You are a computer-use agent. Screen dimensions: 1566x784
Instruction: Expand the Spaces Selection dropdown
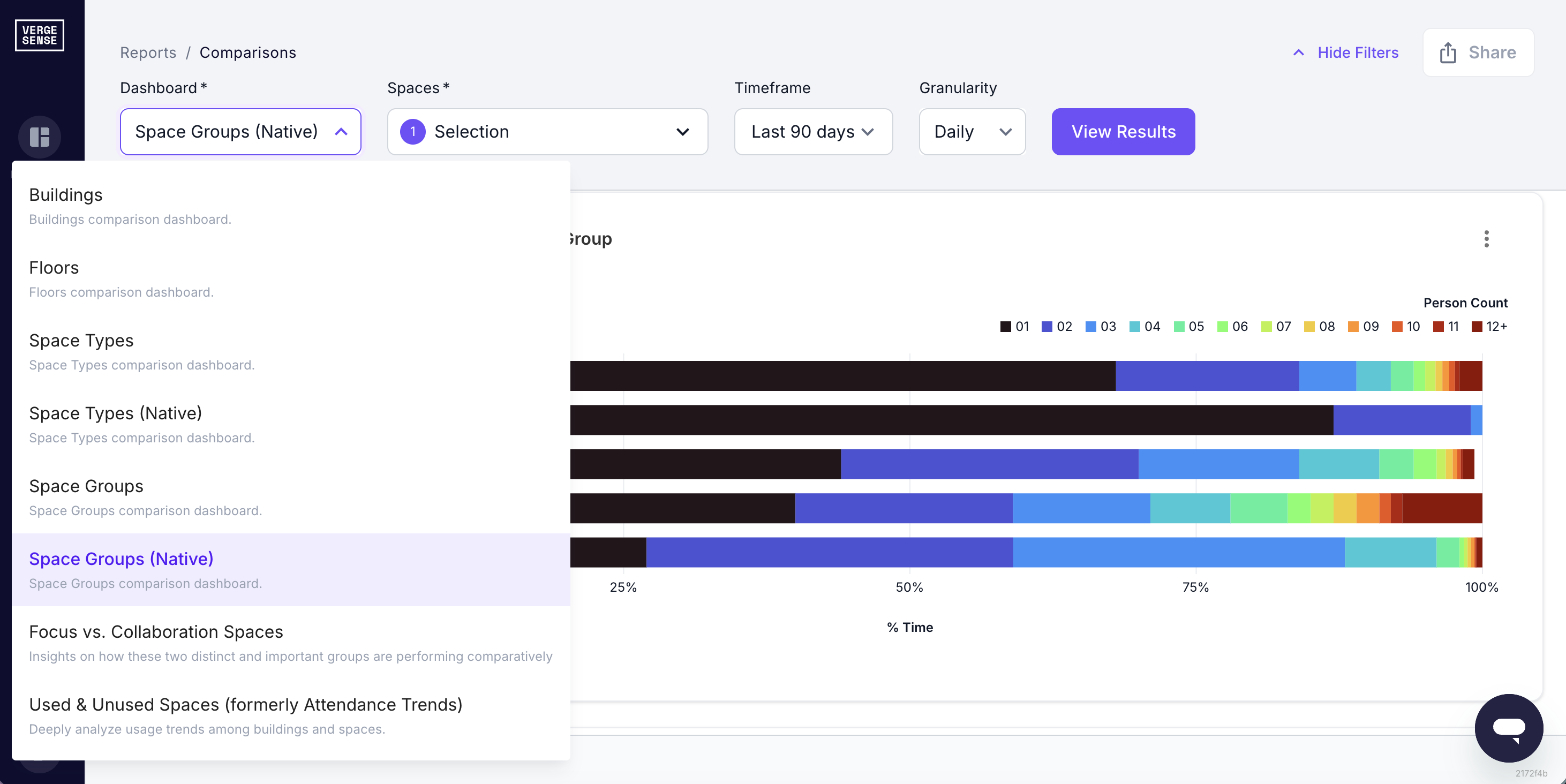[x=548, y=132]
